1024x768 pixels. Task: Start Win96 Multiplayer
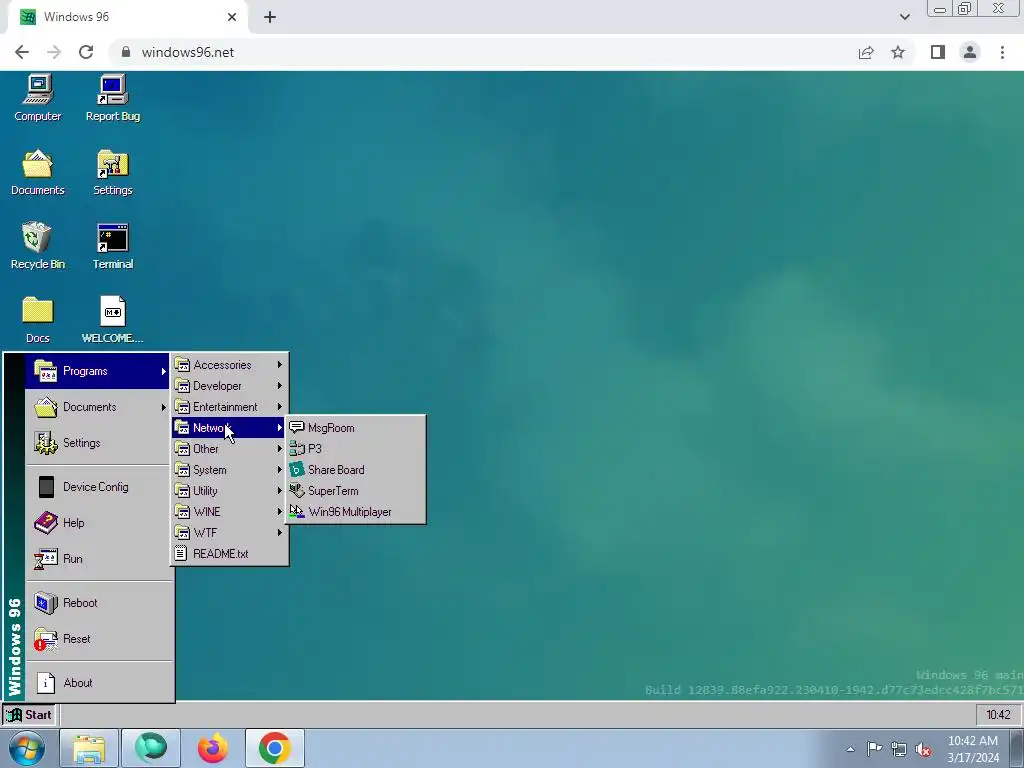pos(356,511)
